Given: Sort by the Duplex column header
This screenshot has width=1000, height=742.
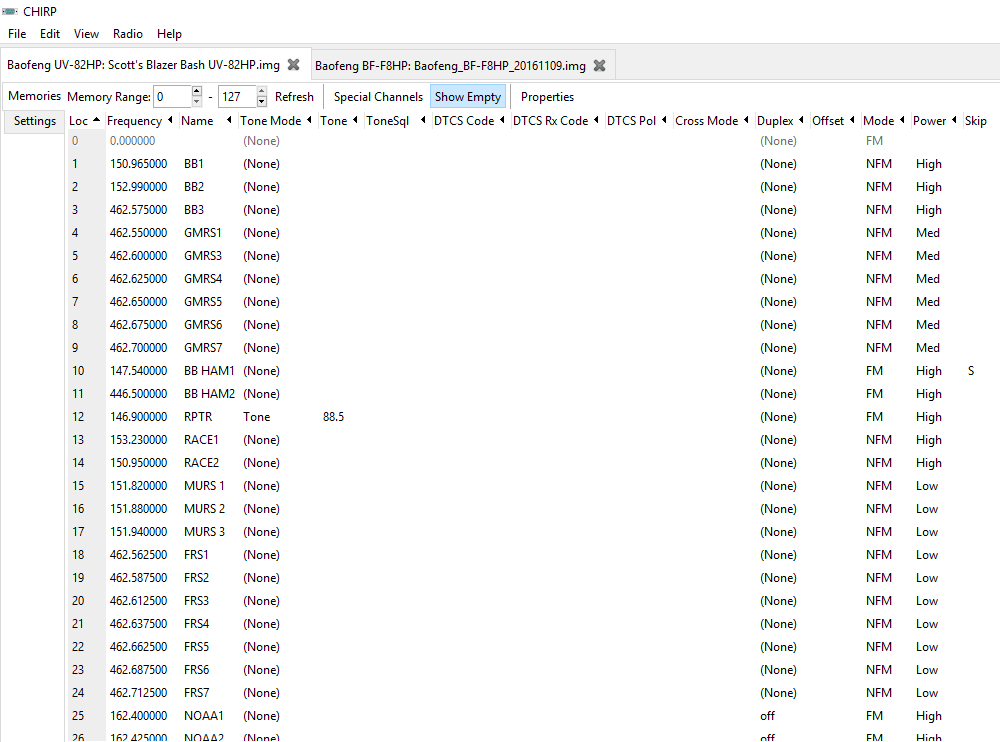Looking at the screenshot, I should [x=781, y=121].
